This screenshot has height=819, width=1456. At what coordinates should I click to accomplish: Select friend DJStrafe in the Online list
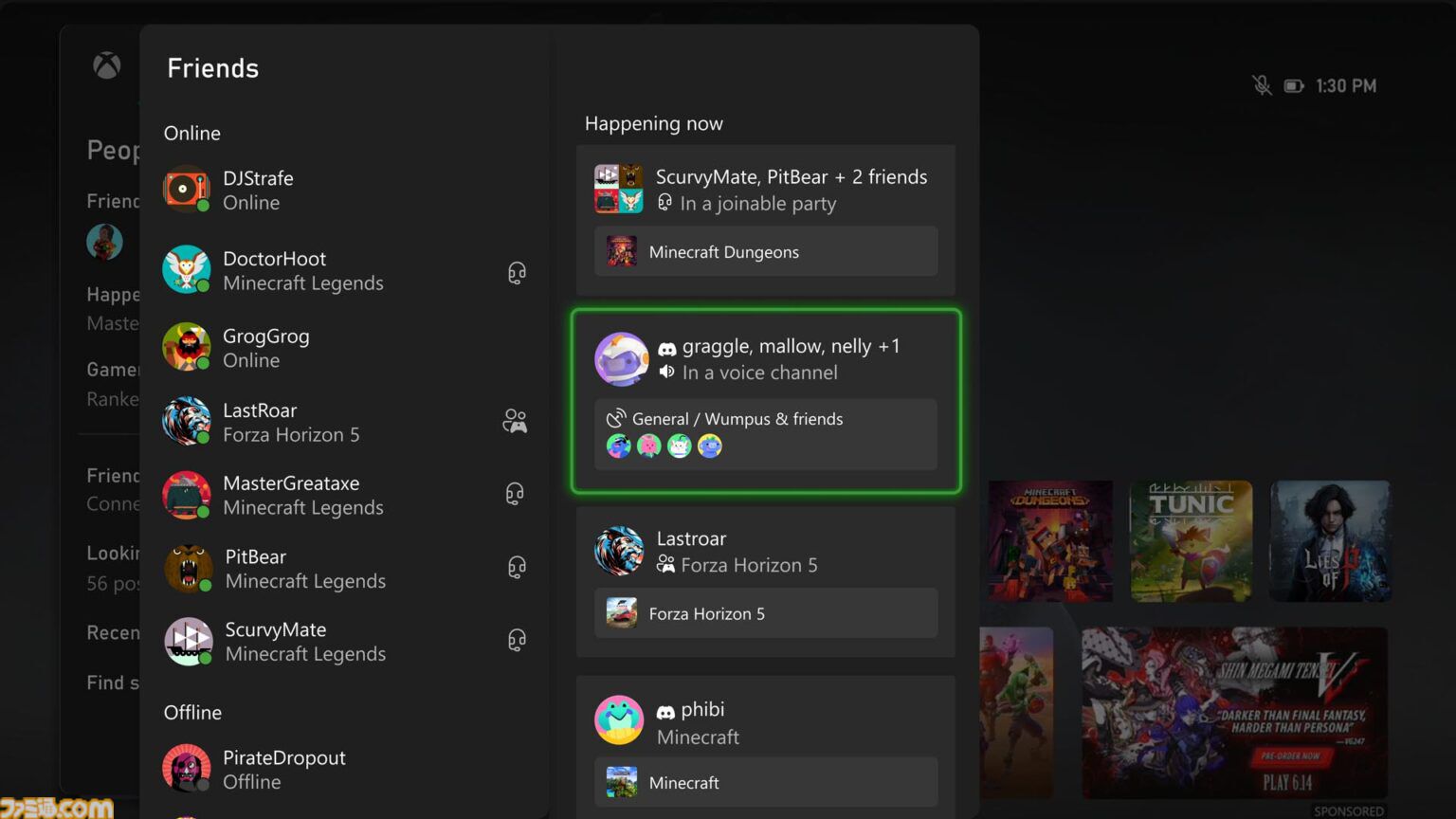click(347, 190)
